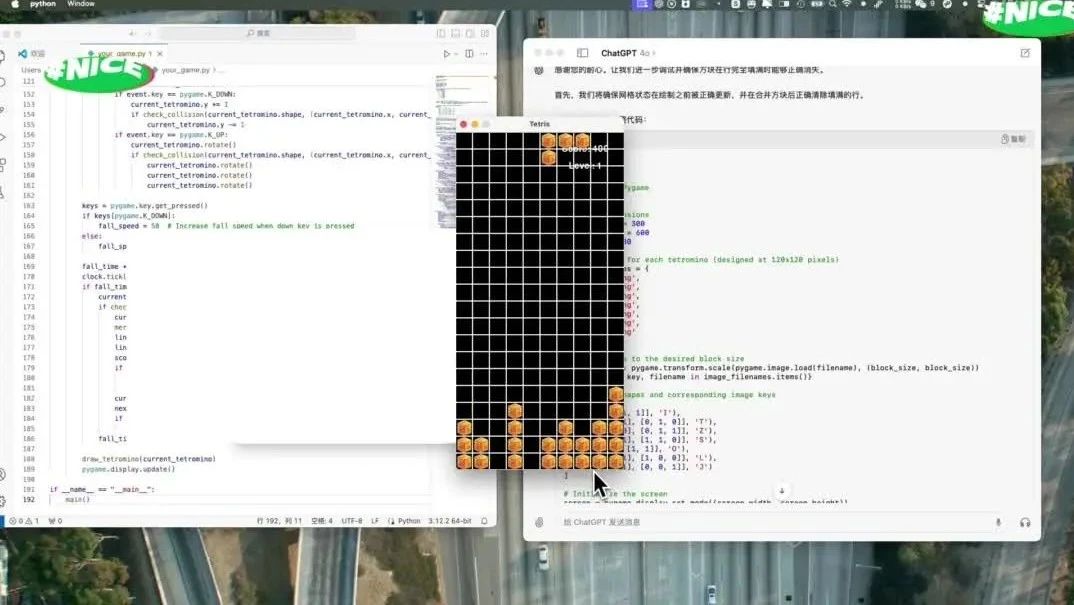1074x605 pixels.
Task: Open the VS Code welcome tab
Action: coord(32,53)
